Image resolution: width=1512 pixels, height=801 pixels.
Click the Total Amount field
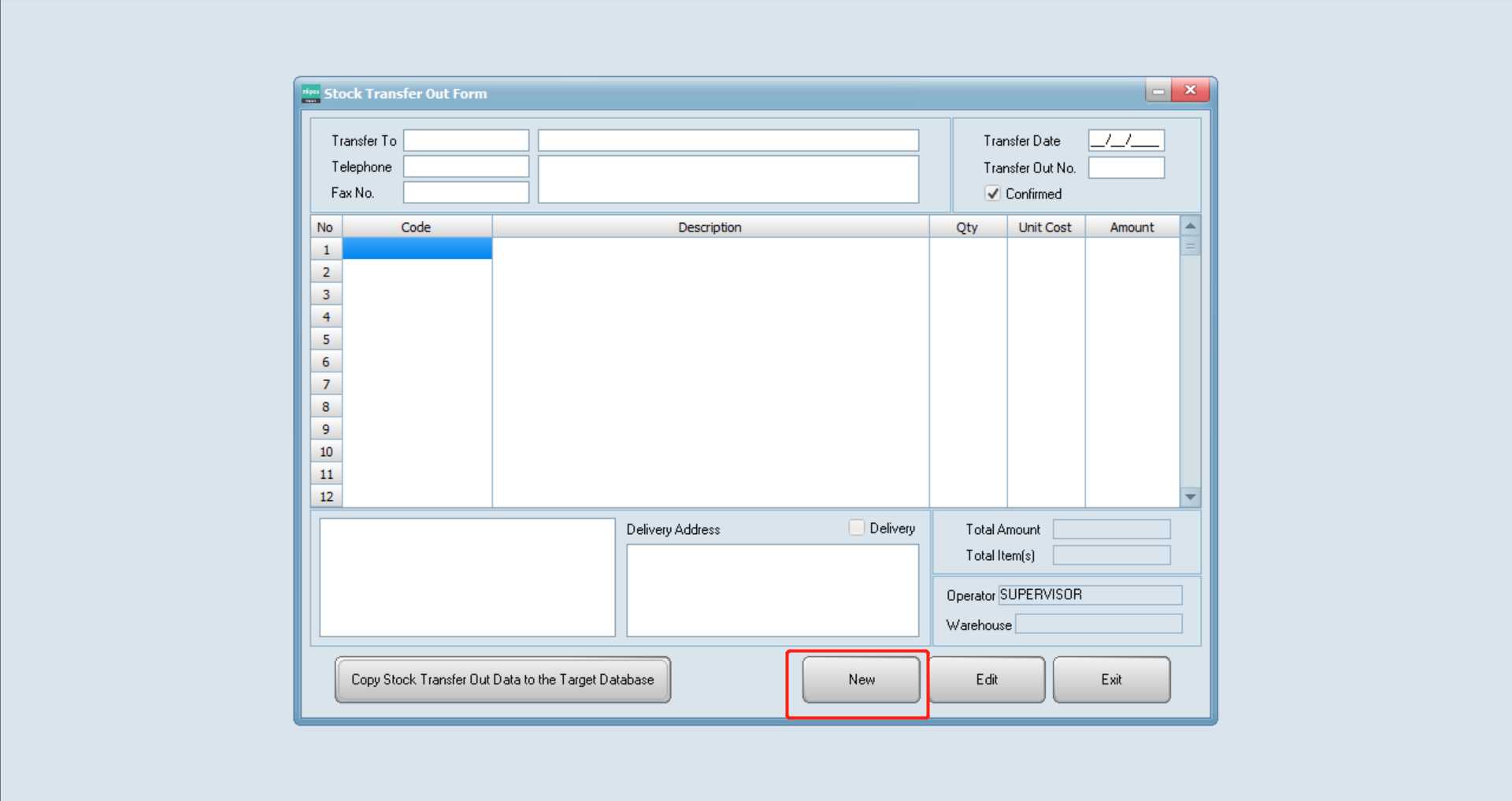pyautogui.click(x=1111, y=528)
